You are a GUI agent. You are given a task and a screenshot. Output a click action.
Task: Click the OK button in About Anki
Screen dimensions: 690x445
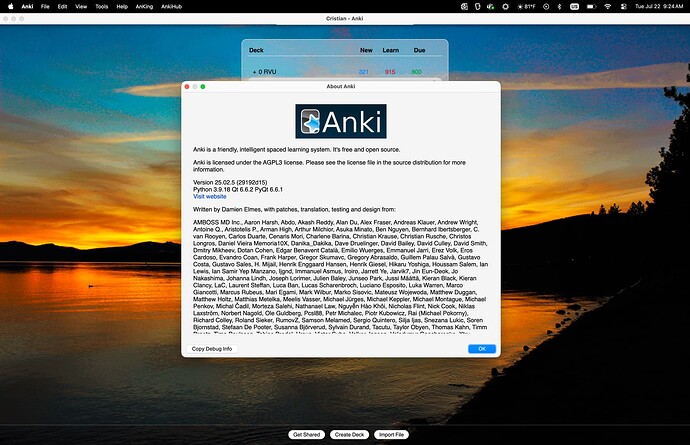coord(482,349)
